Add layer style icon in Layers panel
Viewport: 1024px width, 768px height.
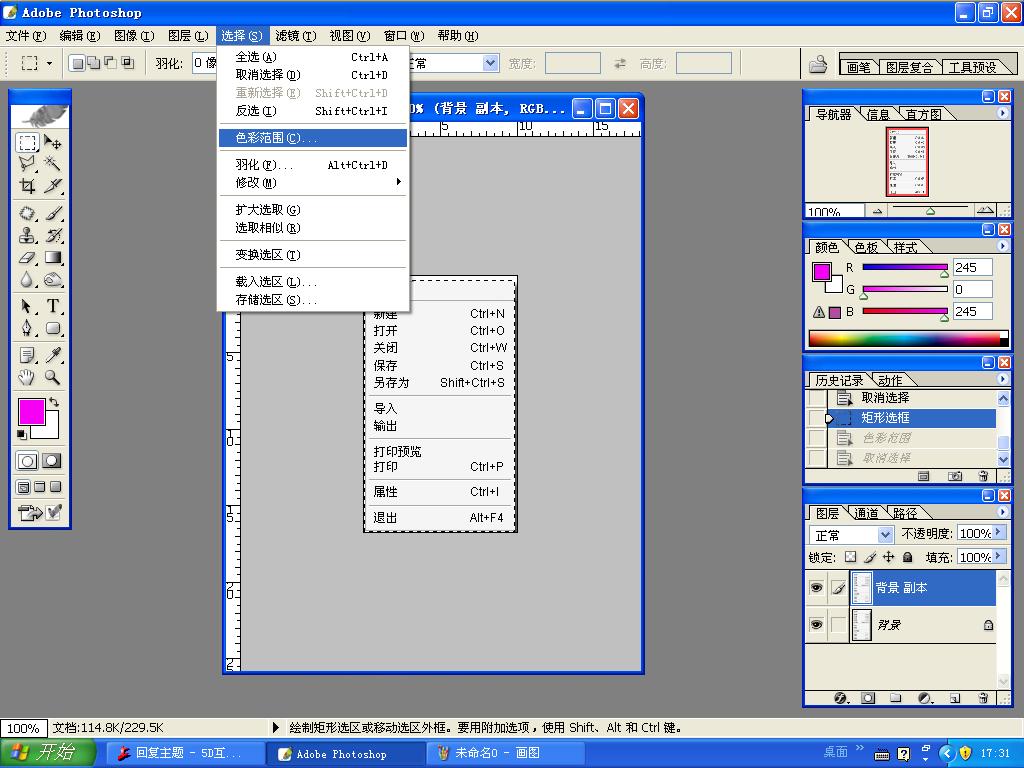[x=842, y=698]
